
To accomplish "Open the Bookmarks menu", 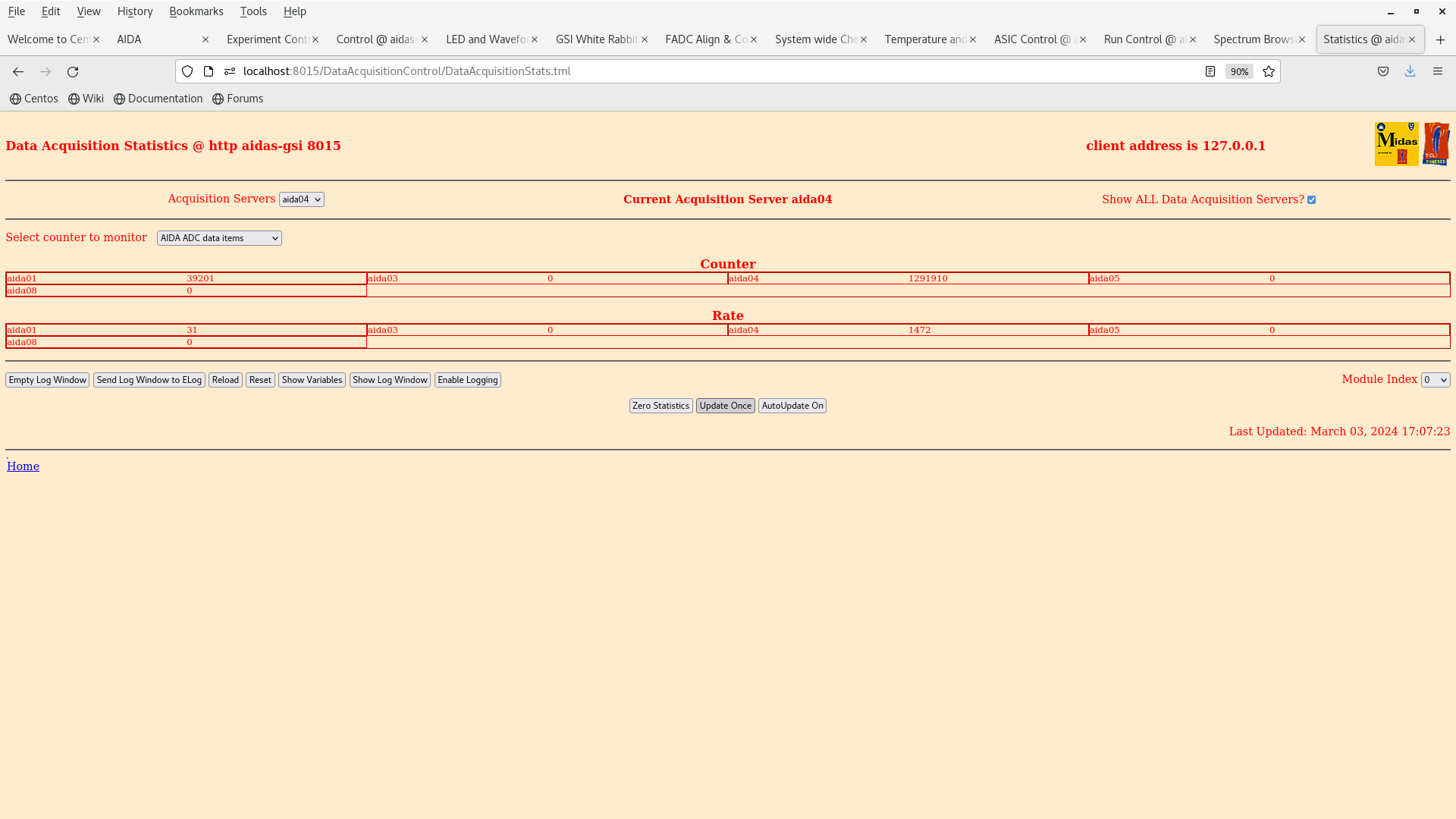I will pyautogui.click(x=196, y=11).
